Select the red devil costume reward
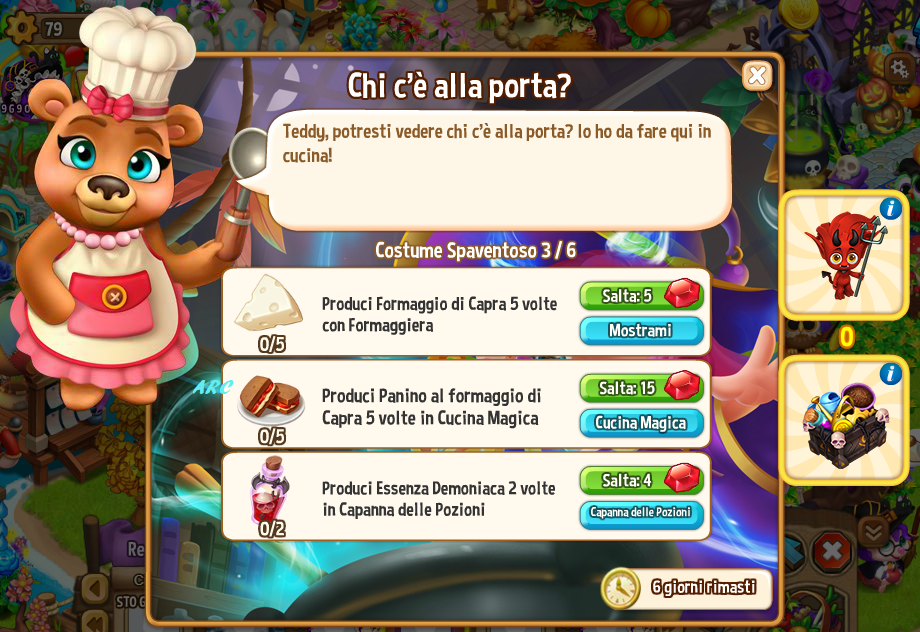 click(x=844, y=255)
